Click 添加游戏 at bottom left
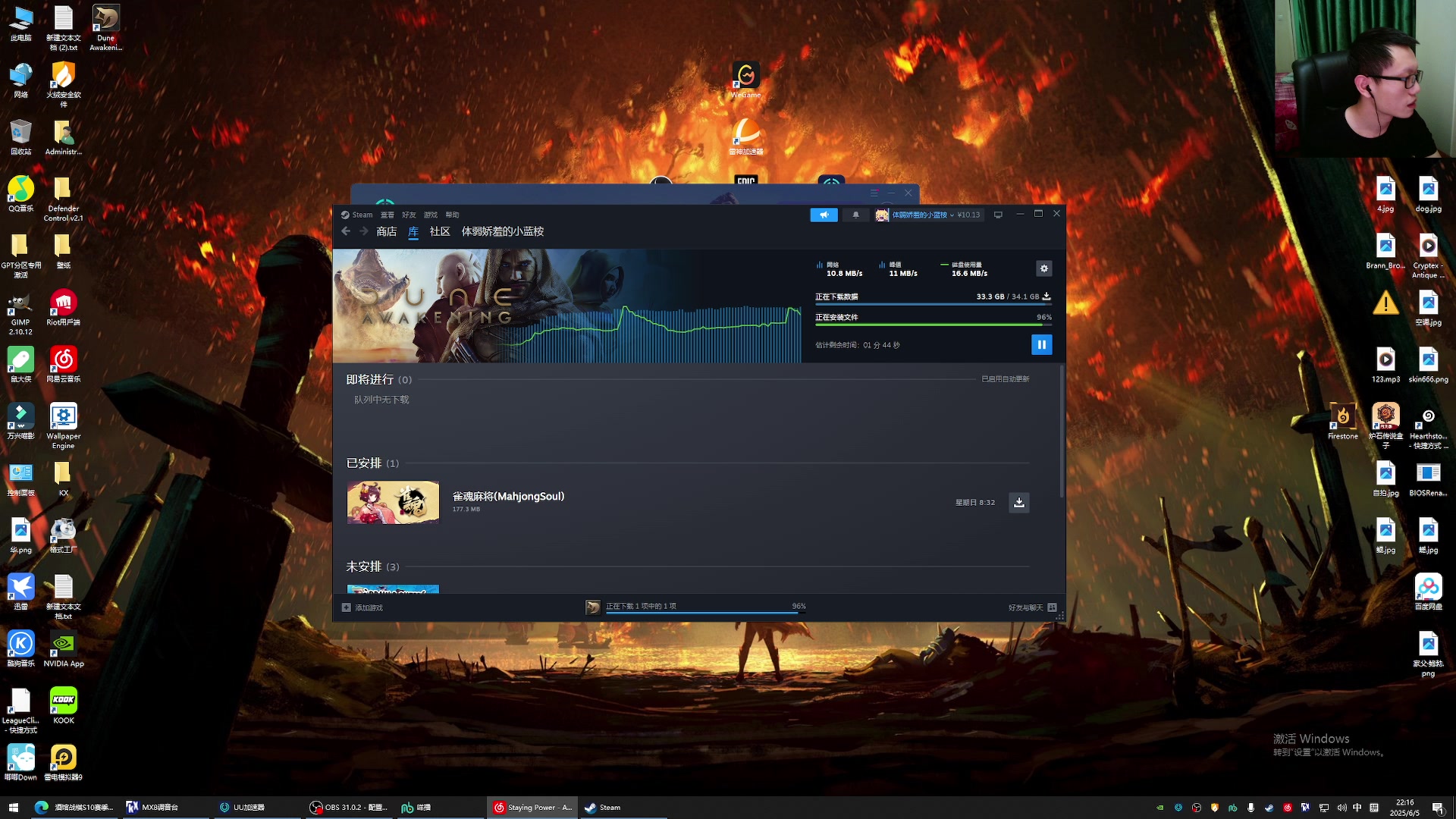This screenshot has width=1456, height=819. click(362, 607)
